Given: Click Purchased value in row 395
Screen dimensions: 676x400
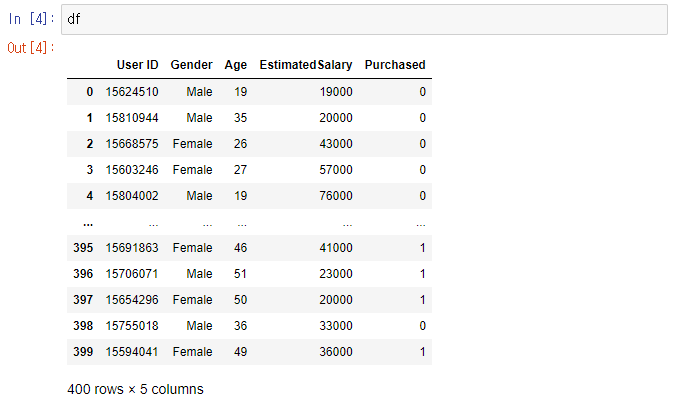Looking at the screenshot, I should pos(422,248).
